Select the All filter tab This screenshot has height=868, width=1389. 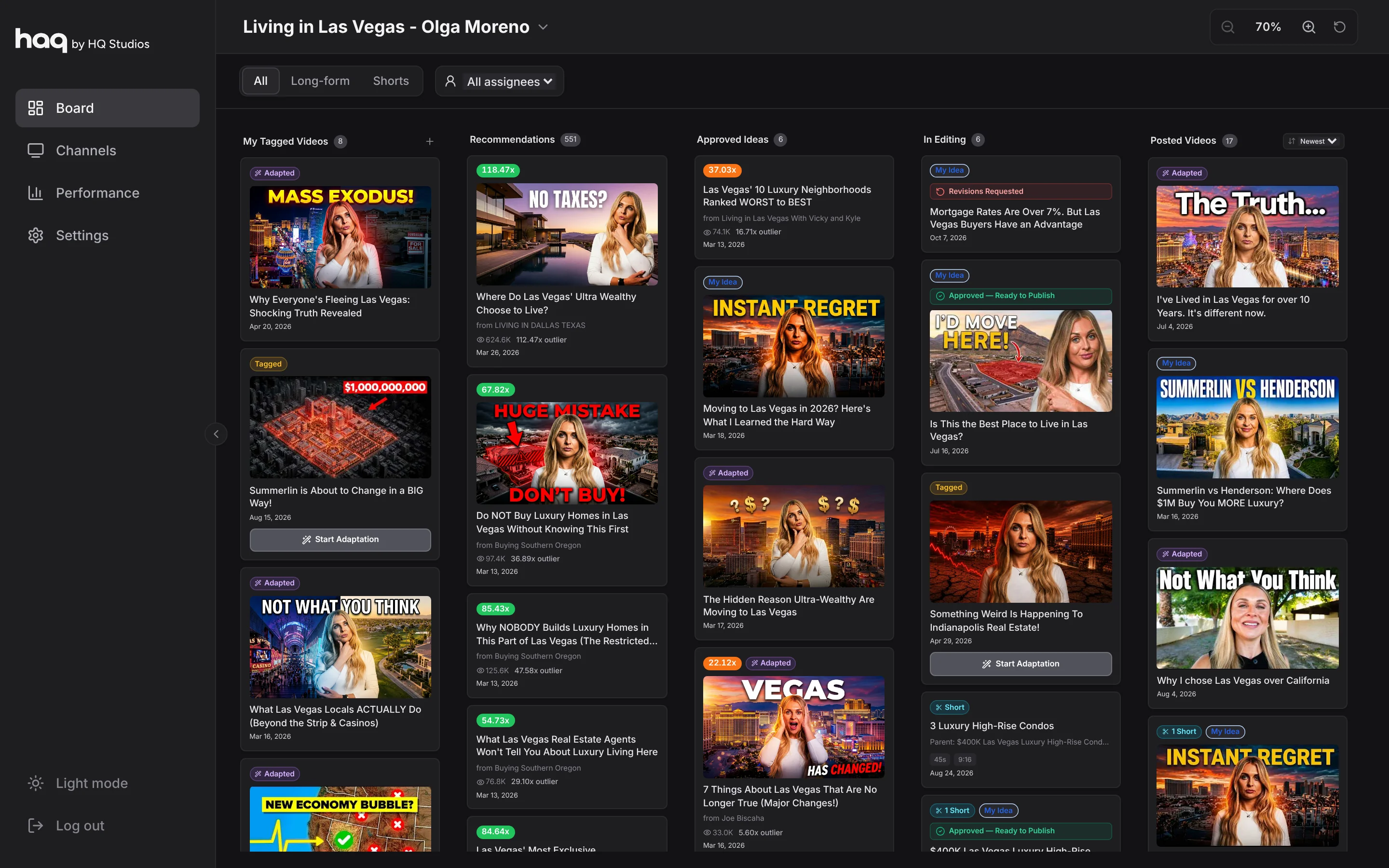pyautogui.click(x=260, y=81)
